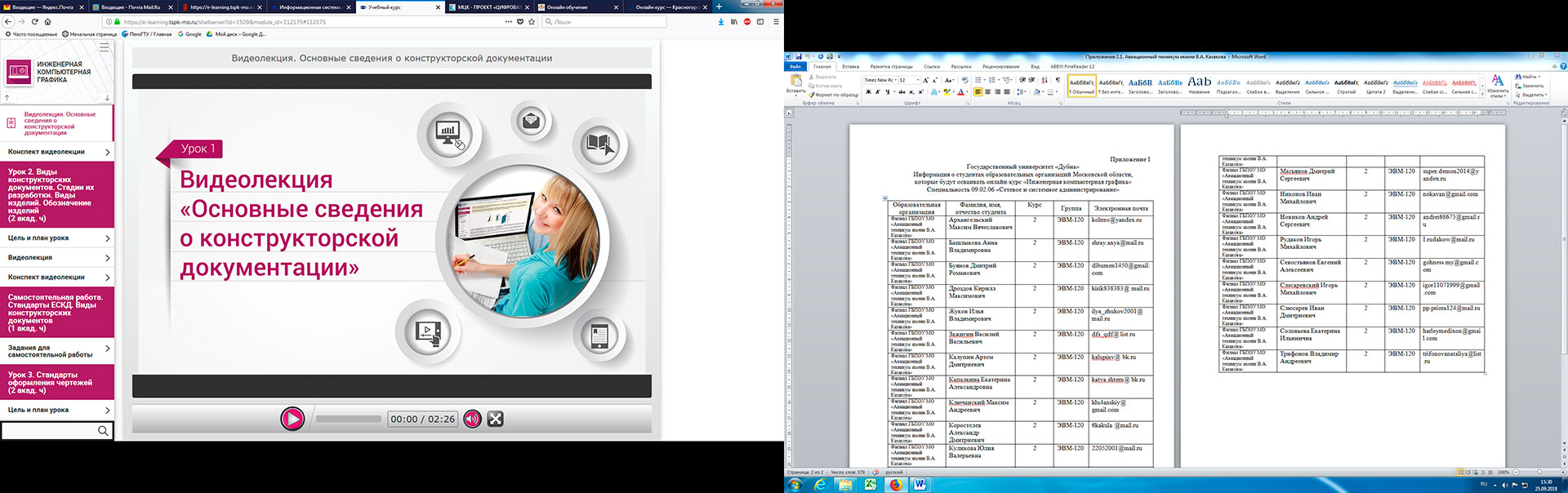Toggle italic К in Word ribbon
The height and width of the screenshot is (493, 1568).
point(878,91)
